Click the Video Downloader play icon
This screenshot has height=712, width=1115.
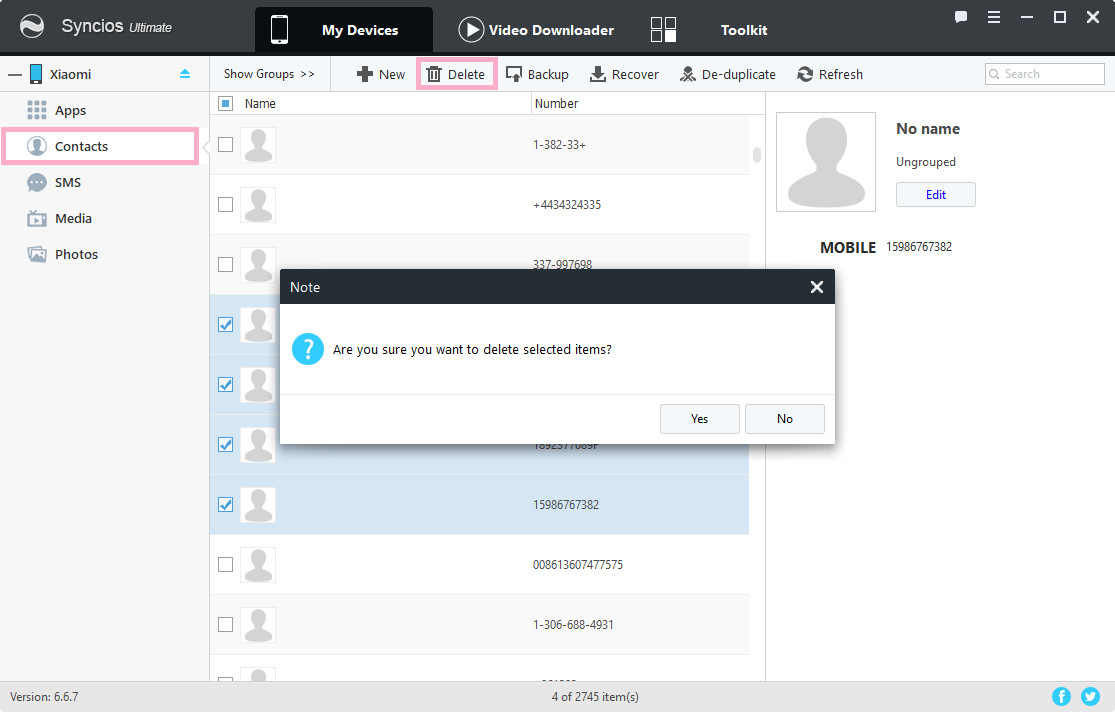(x=471, y=30)
